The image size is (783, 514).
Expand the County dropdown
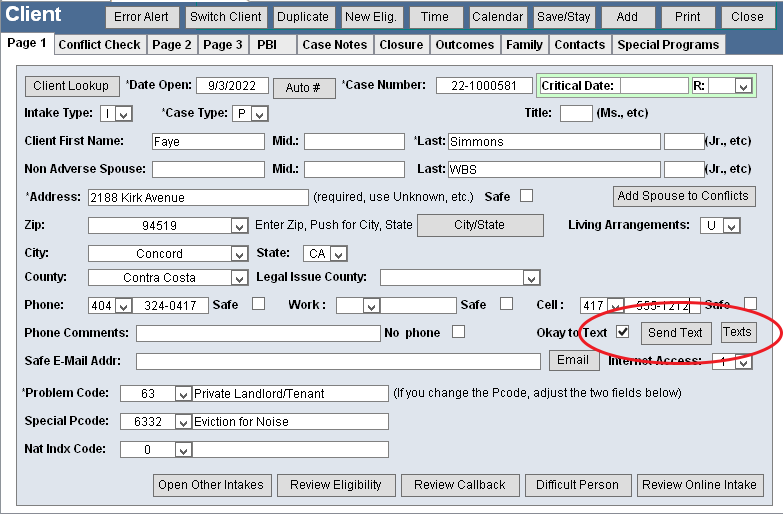click(239, 278)
